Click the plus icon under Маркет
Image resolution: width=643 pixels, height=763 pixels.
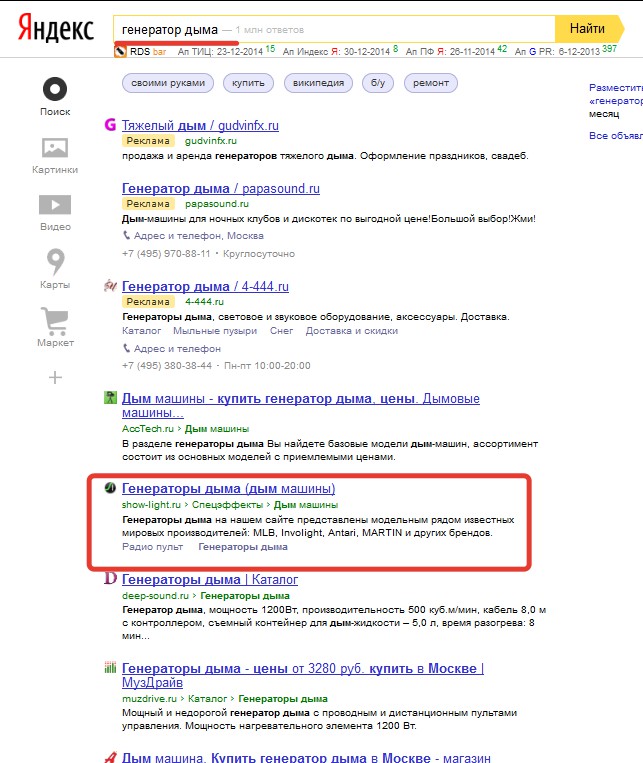55,378
